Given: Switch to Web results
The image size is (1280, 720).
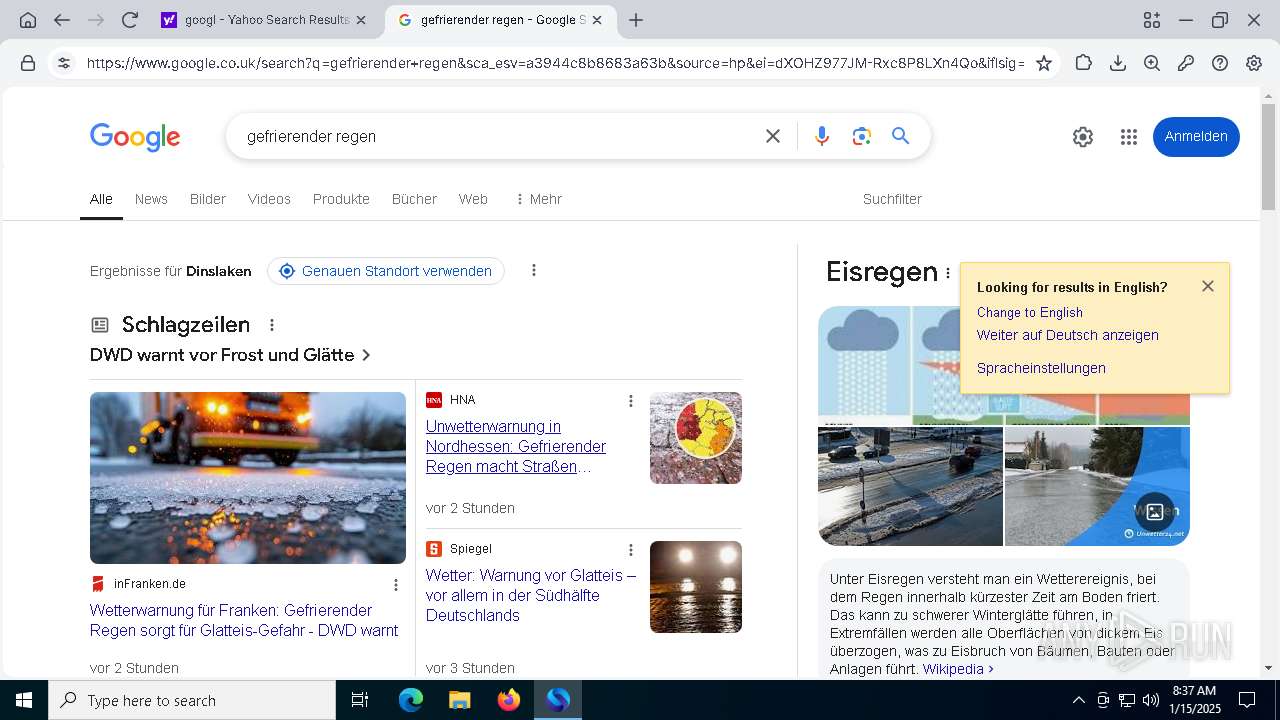Looking at the screenshot, I should [473, 199].
